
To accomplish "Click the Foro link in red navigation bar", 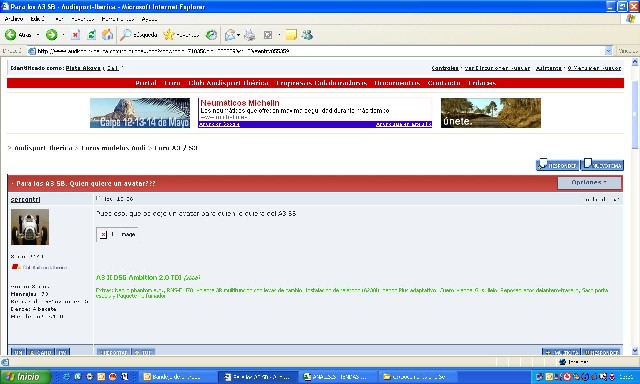I will 172,83.
